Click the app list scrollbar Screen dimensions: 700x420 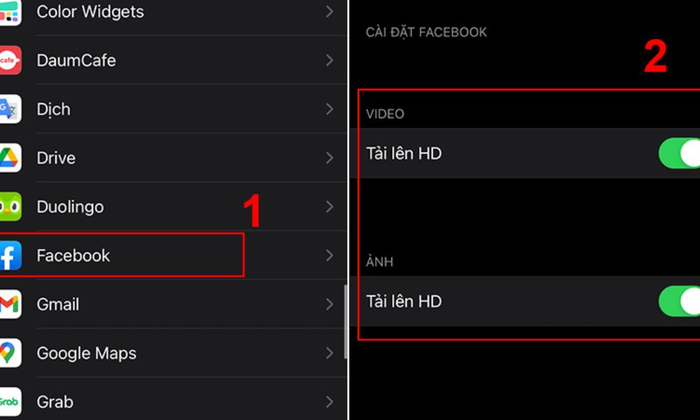[346, 321]
